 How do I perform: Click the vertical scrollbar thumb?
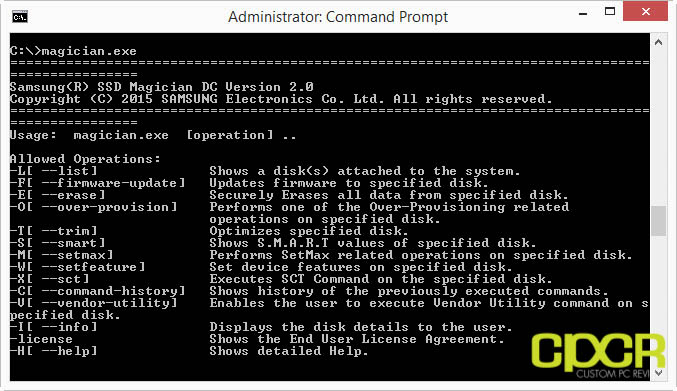[x=658, y=221]
